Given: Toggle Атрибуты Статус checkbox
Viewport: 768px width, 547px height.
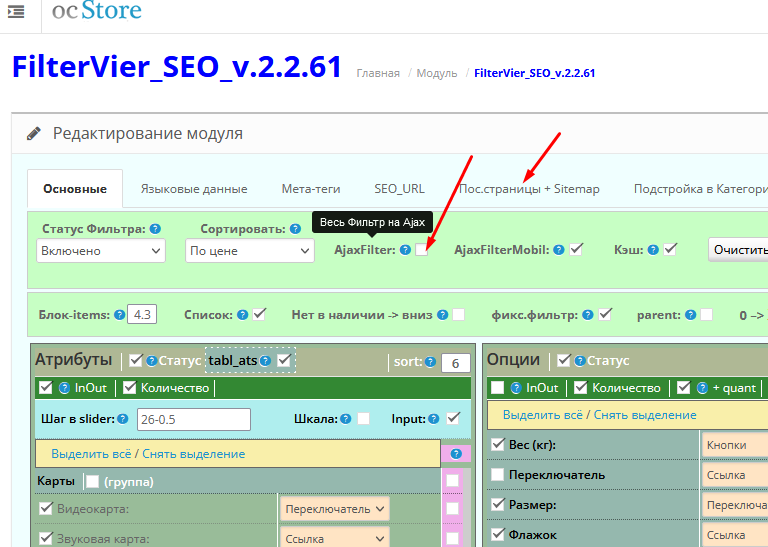Looking at the screenshot, I should [136, 360].
